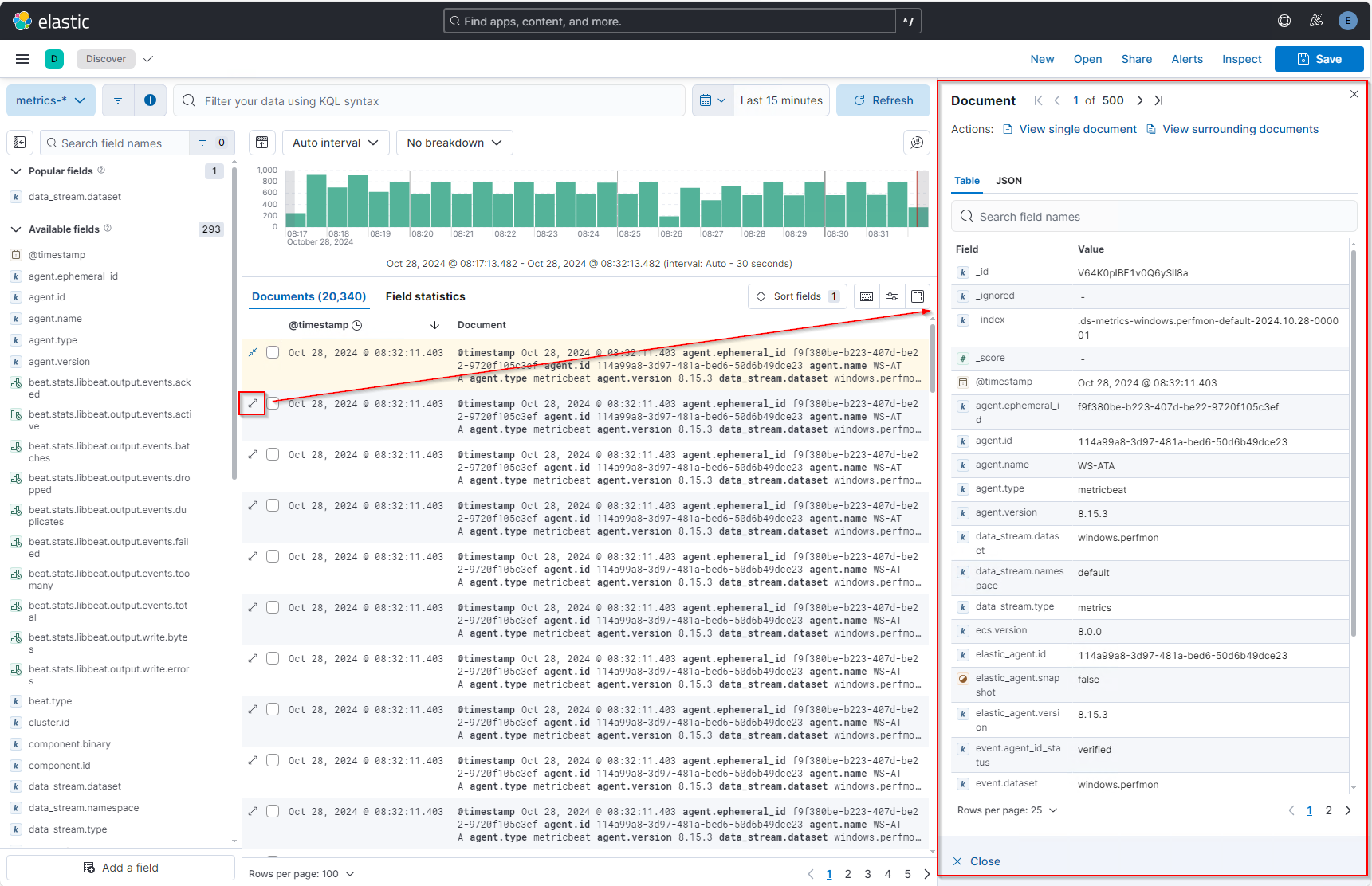Open Last 15 minutes time picker
Image resolution: width=1372 pixels, height=886 pixels.
point(781,100)
